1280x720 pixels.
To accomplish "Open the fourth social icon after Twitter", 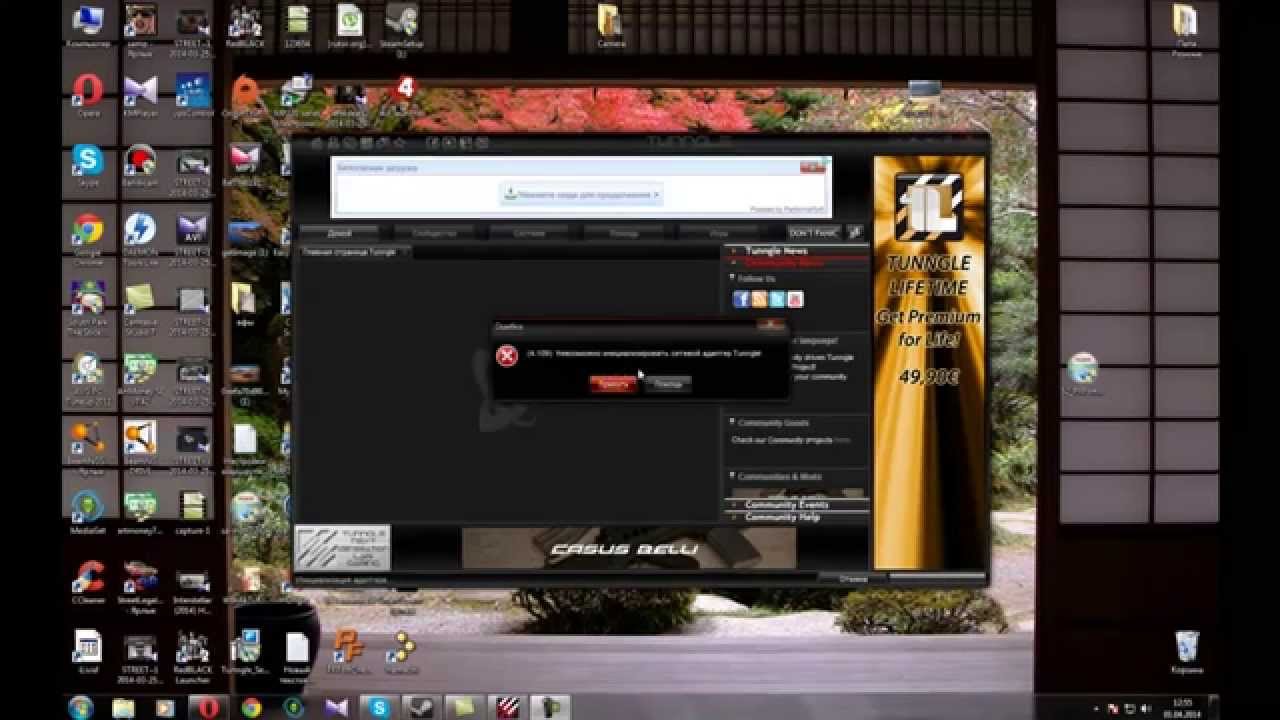I will click(795, 299).
